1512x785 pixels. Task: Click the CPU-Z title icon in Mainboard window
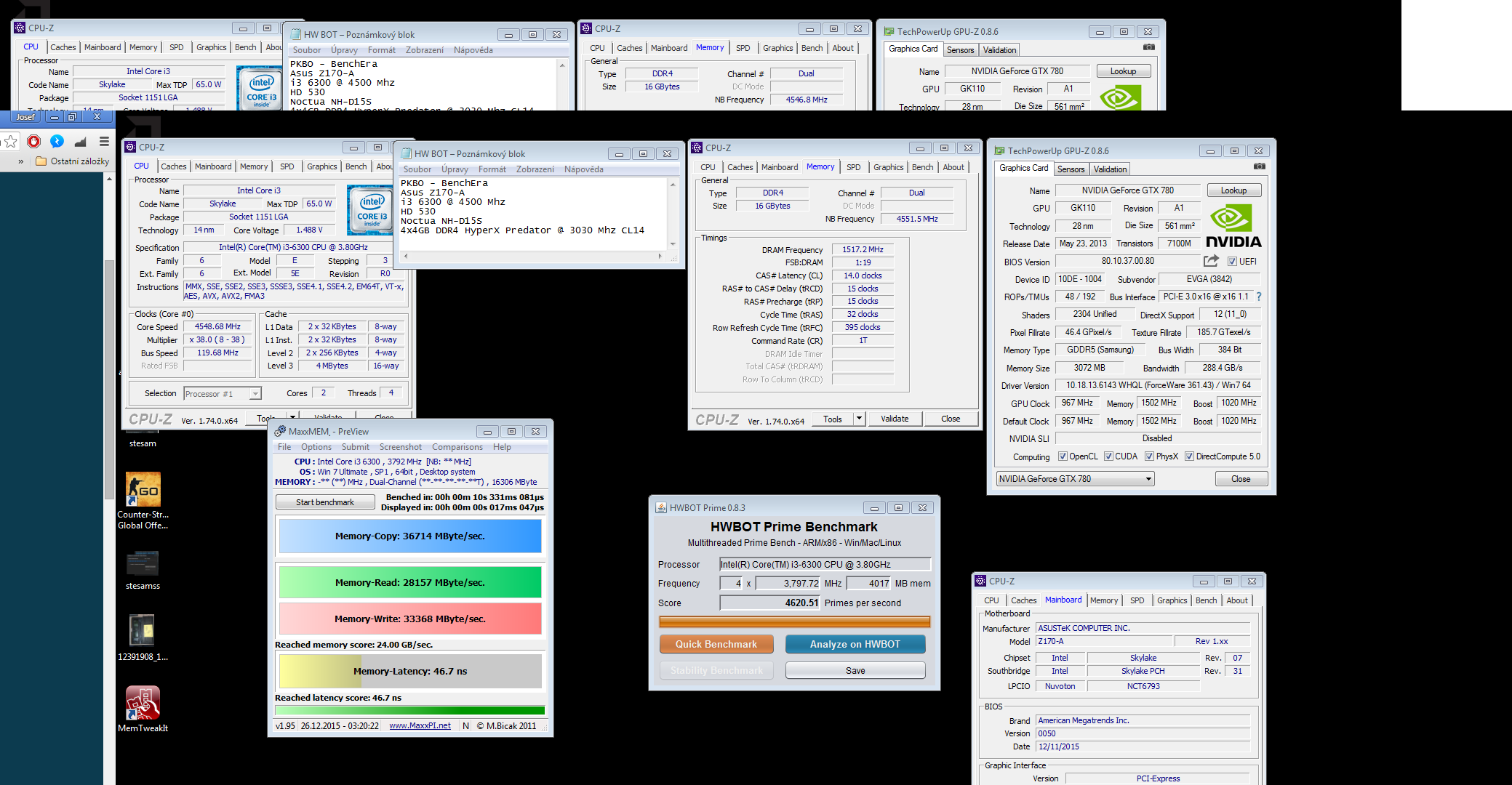click(981, 581)
